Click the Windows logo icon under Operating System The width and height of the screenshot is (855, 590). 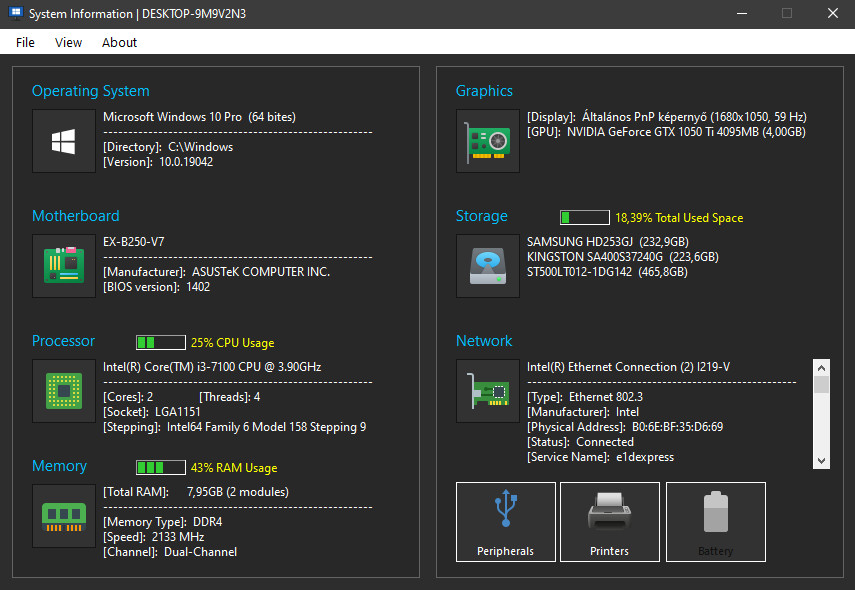[64, 141]
